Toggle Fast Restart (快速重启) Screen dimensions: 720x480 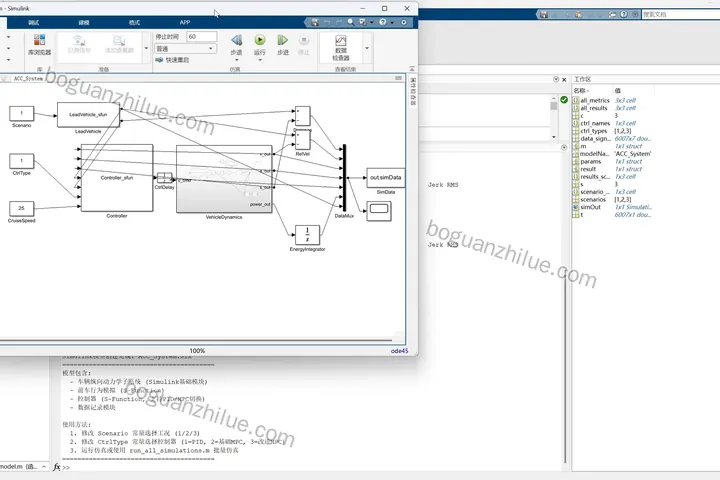pos(172,60)
